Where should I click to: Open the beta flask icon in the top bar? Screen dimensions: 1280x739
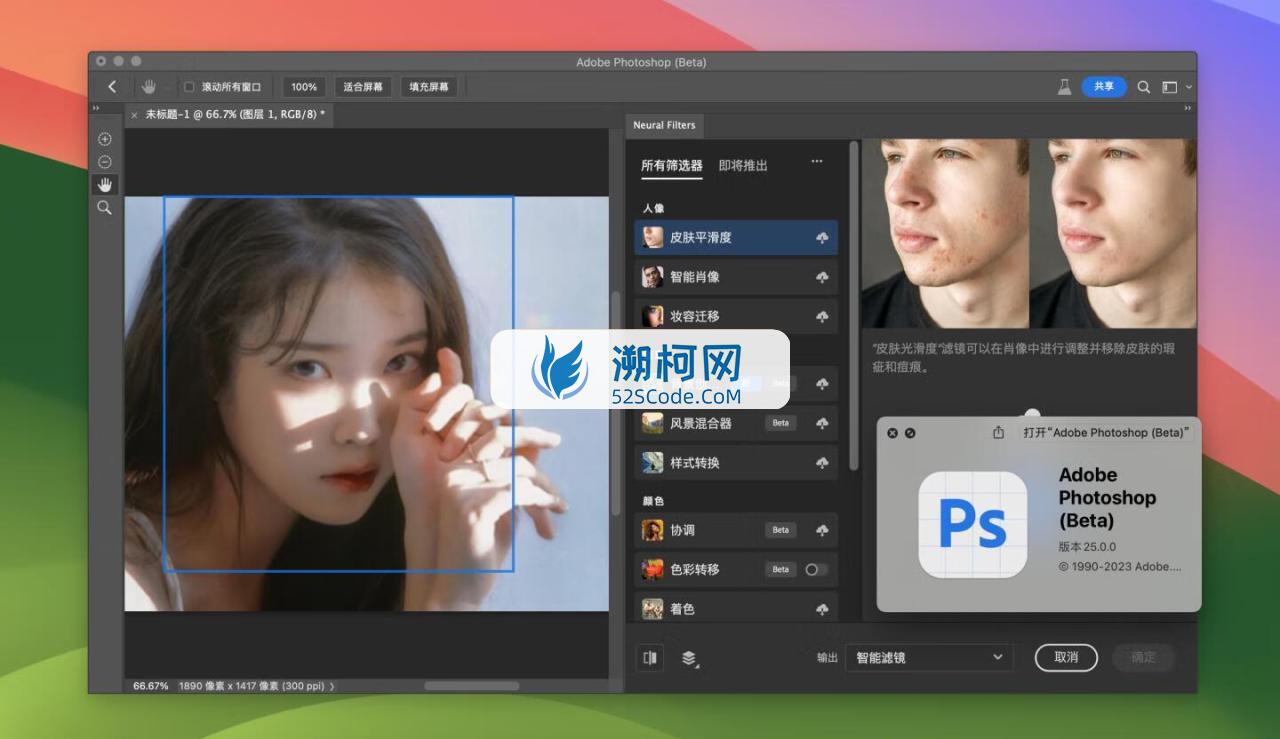pyautogui.click(x=1065, y=87)
